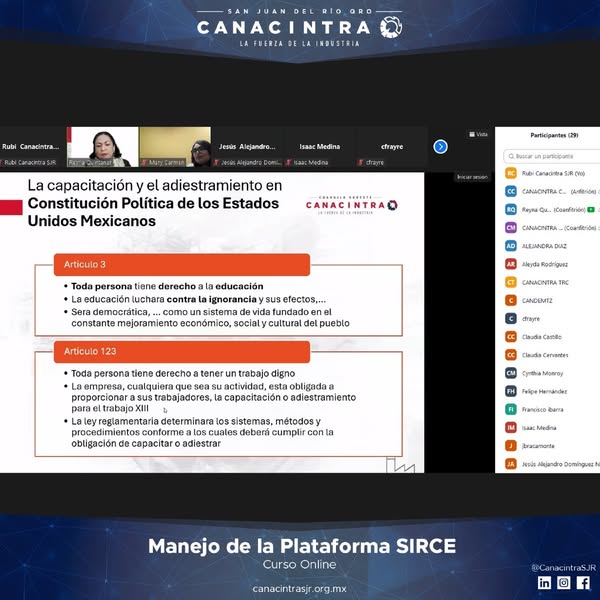
Task: Click the Participantes (29) panel header
Action: [554, 135]
